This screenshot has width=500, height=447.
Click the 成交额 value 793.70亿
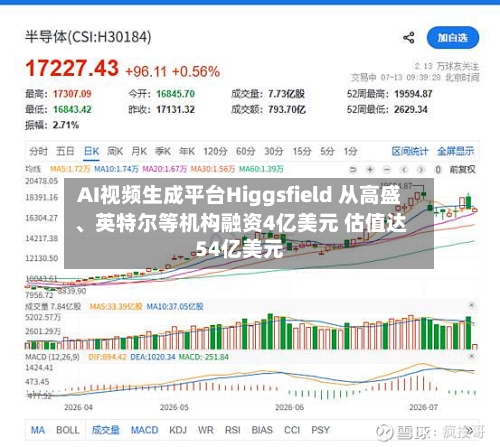tap(287, 110)
